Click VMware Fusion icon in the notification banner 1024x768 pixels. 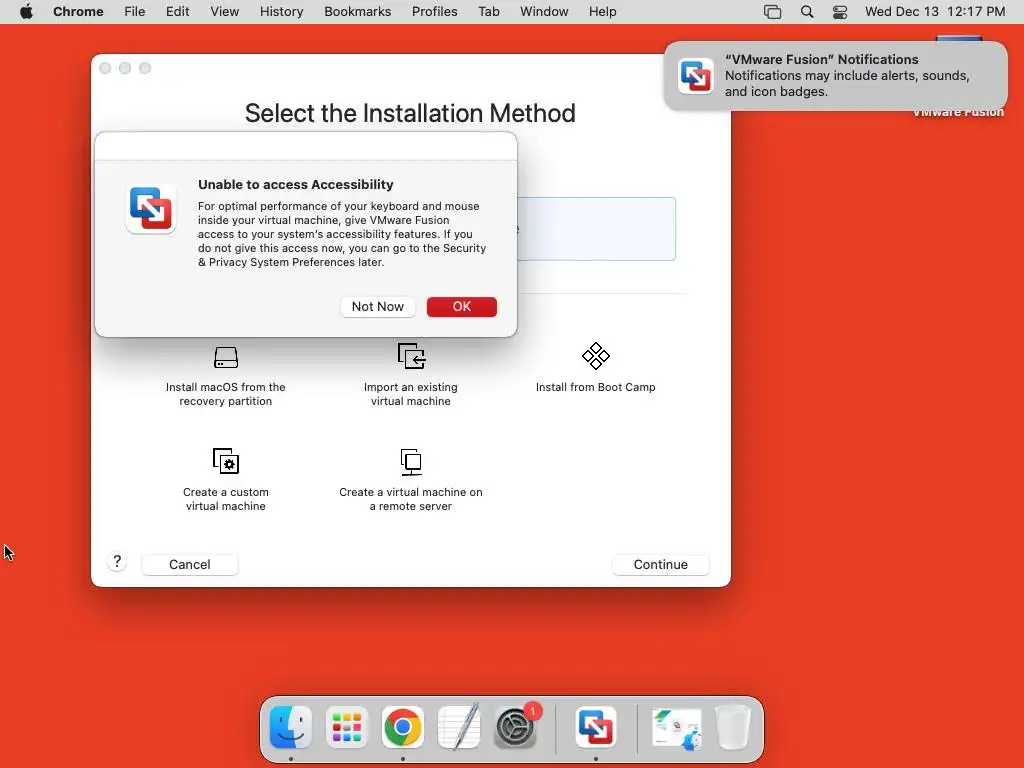click(695, 76)
